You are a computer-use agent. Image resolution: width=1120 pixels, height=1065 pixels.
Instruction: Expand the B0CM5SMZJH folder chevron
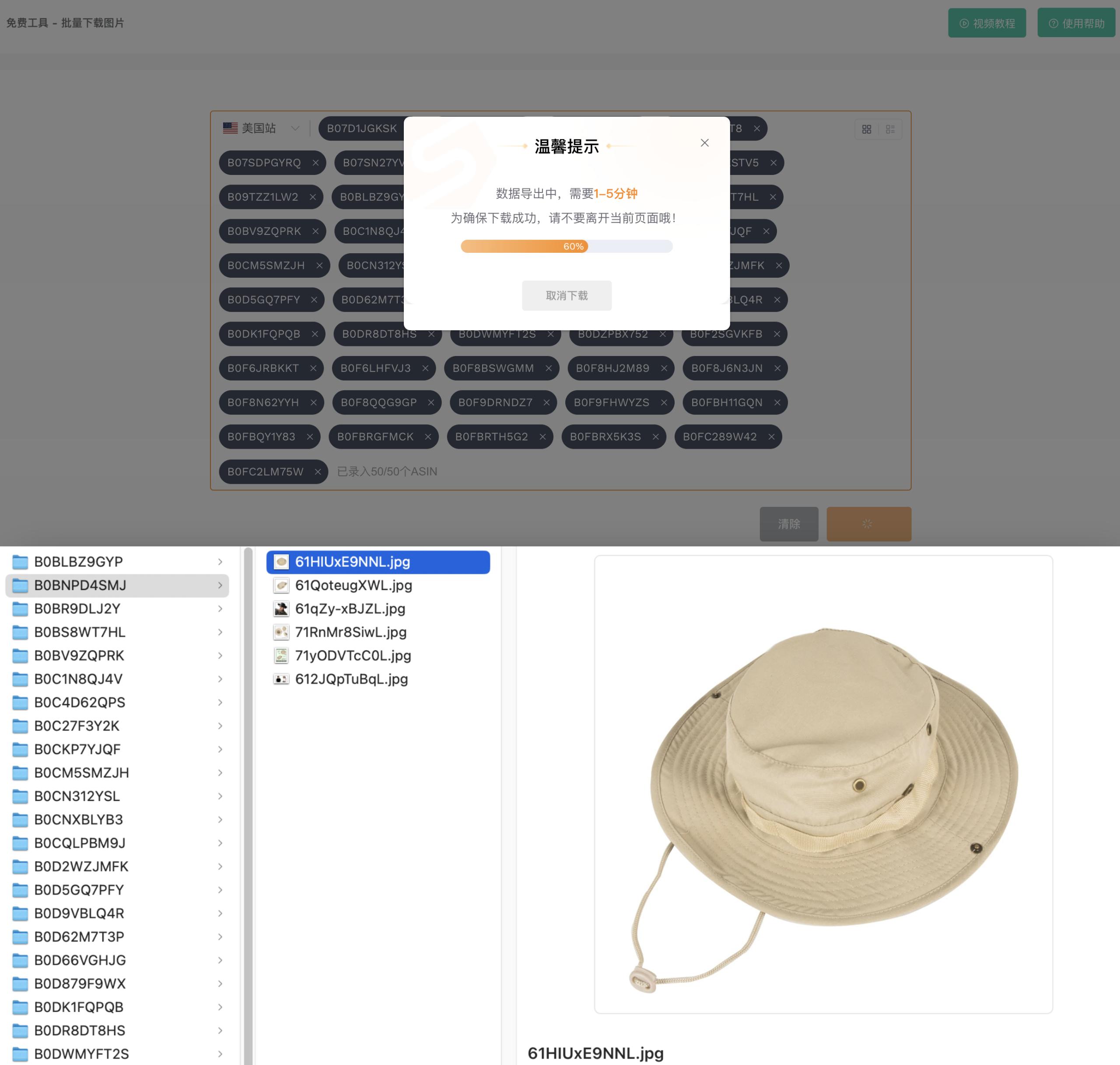tap(220, 773)
